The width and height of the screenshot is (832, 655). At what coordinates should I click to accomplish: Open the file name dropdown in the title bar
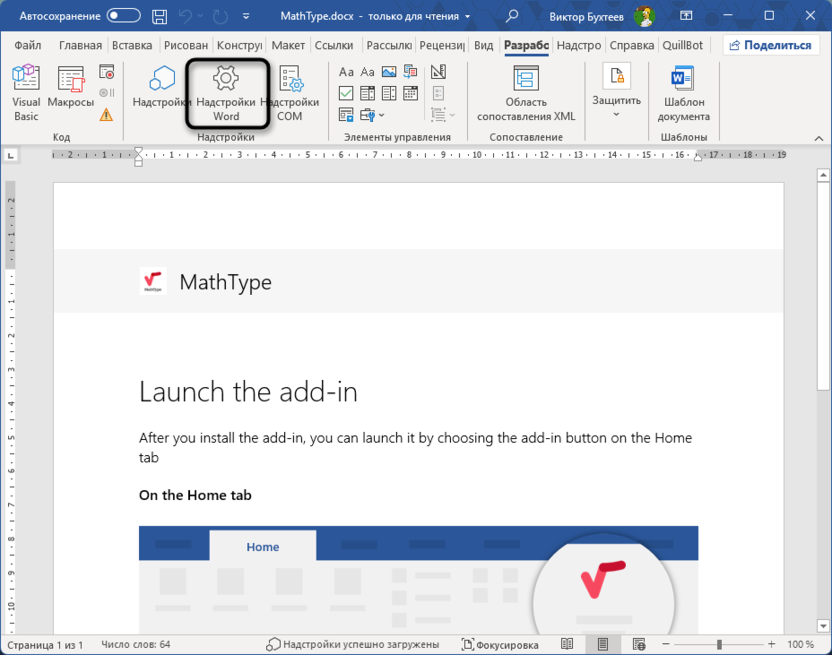point(467,17)
